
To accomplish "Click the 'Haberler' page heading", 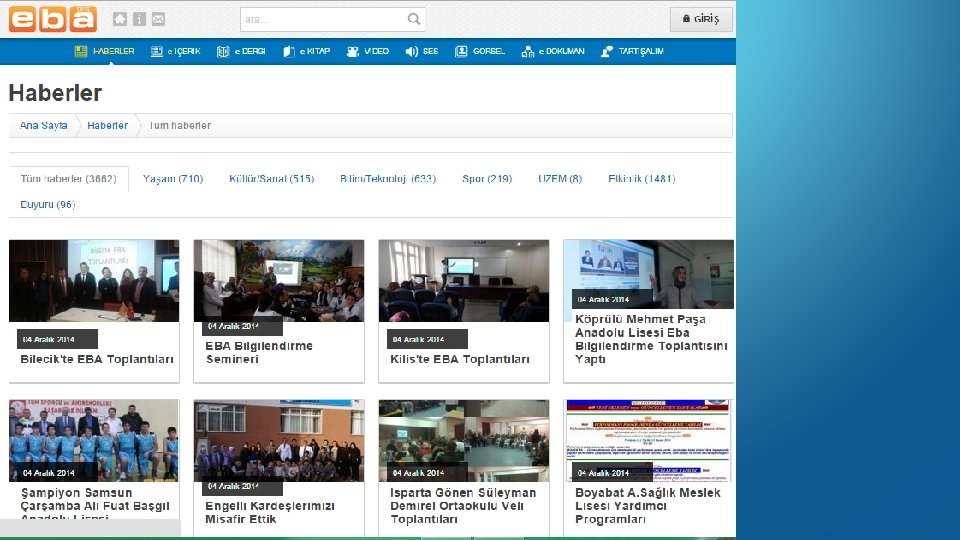I will point(55,93).
